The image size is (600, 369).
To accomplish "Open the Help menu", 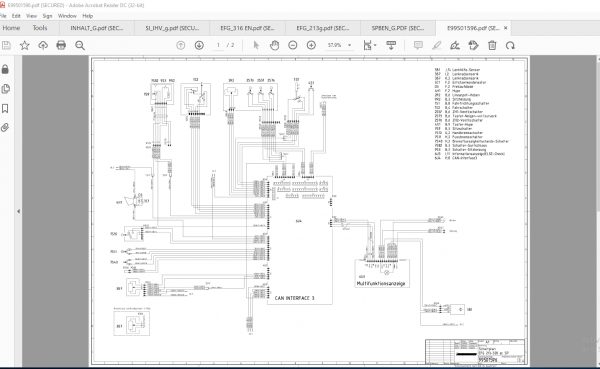I will pyautogui.click(x=88, y=16).
